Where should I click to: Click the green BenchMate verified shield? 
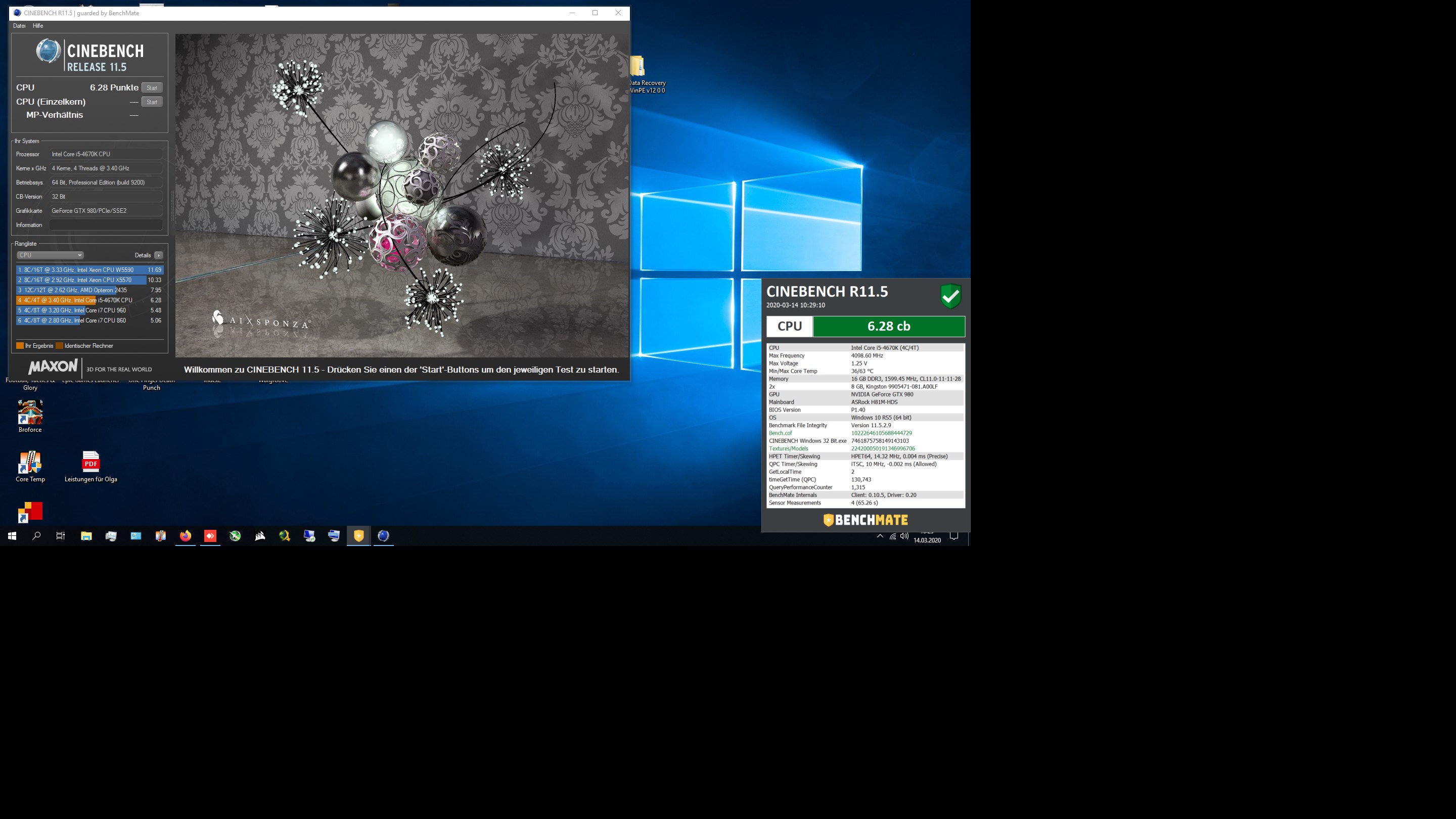click(x=950, y=296)
